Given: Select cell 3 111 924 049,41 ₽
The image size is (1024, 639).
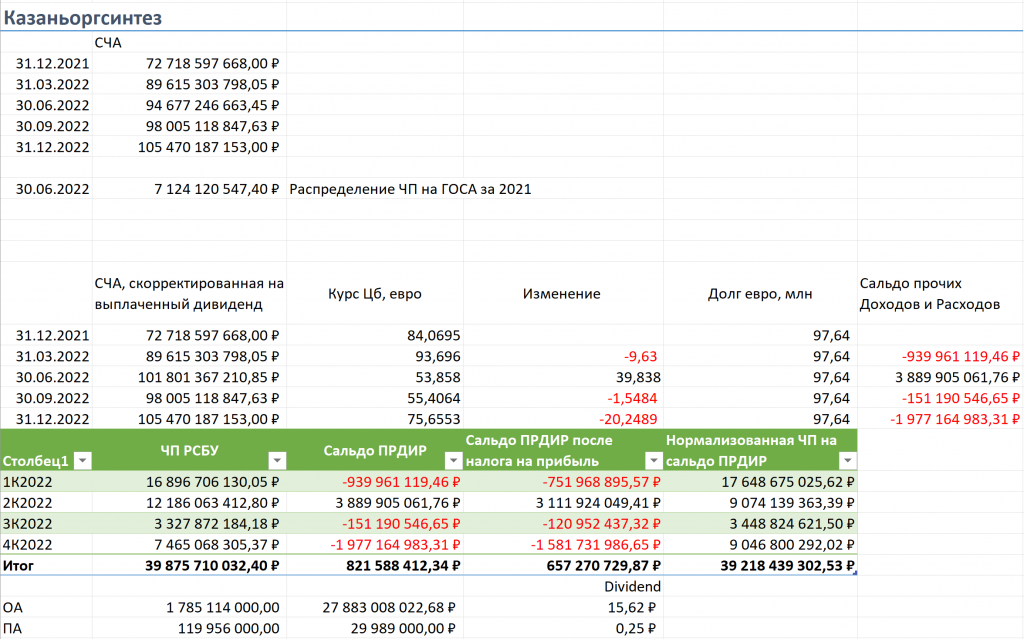Looking at the screenshot, I should click(598, 502).
